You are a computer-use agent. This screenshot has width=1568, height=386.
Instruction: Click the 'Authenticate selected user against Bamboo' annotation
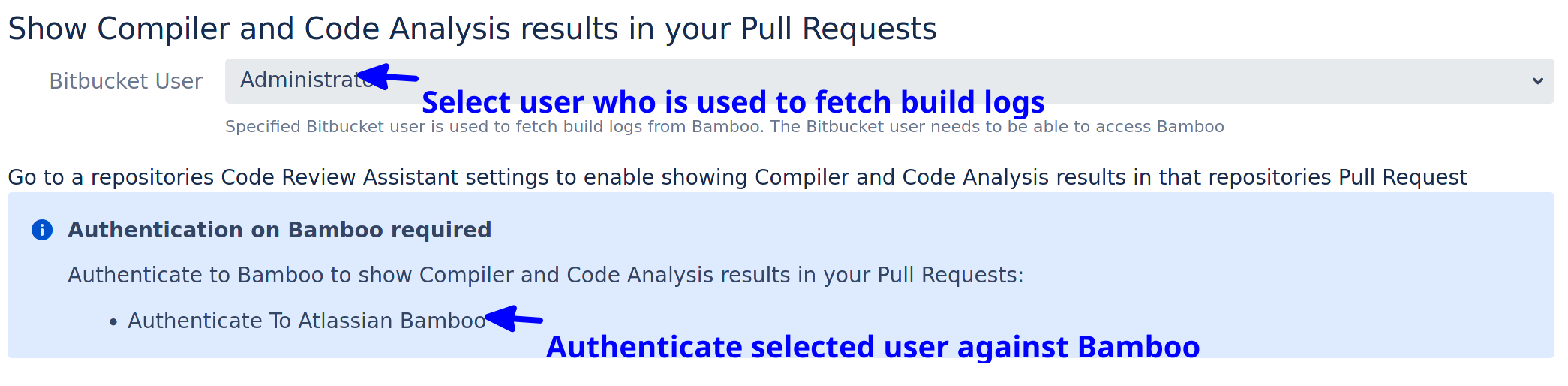(x=873, y=347)
